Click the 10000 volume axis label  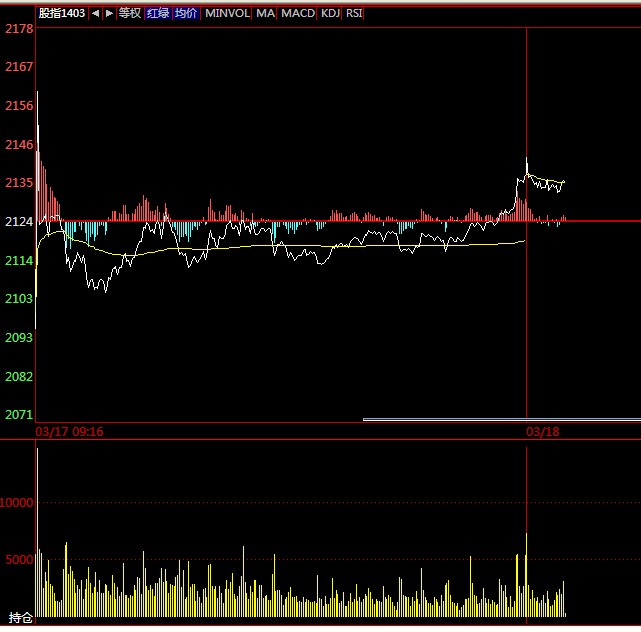point(18,503)
